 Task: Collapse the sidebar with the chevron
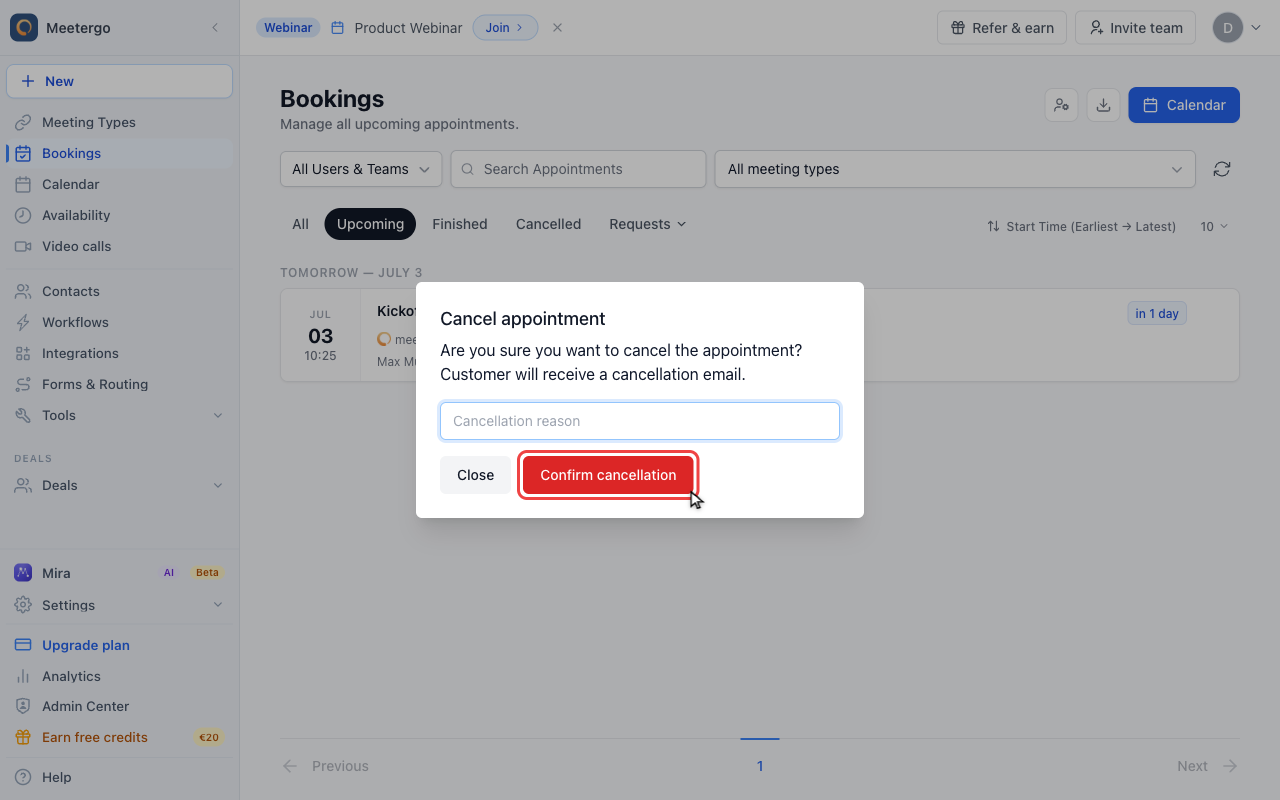point(214,28)
